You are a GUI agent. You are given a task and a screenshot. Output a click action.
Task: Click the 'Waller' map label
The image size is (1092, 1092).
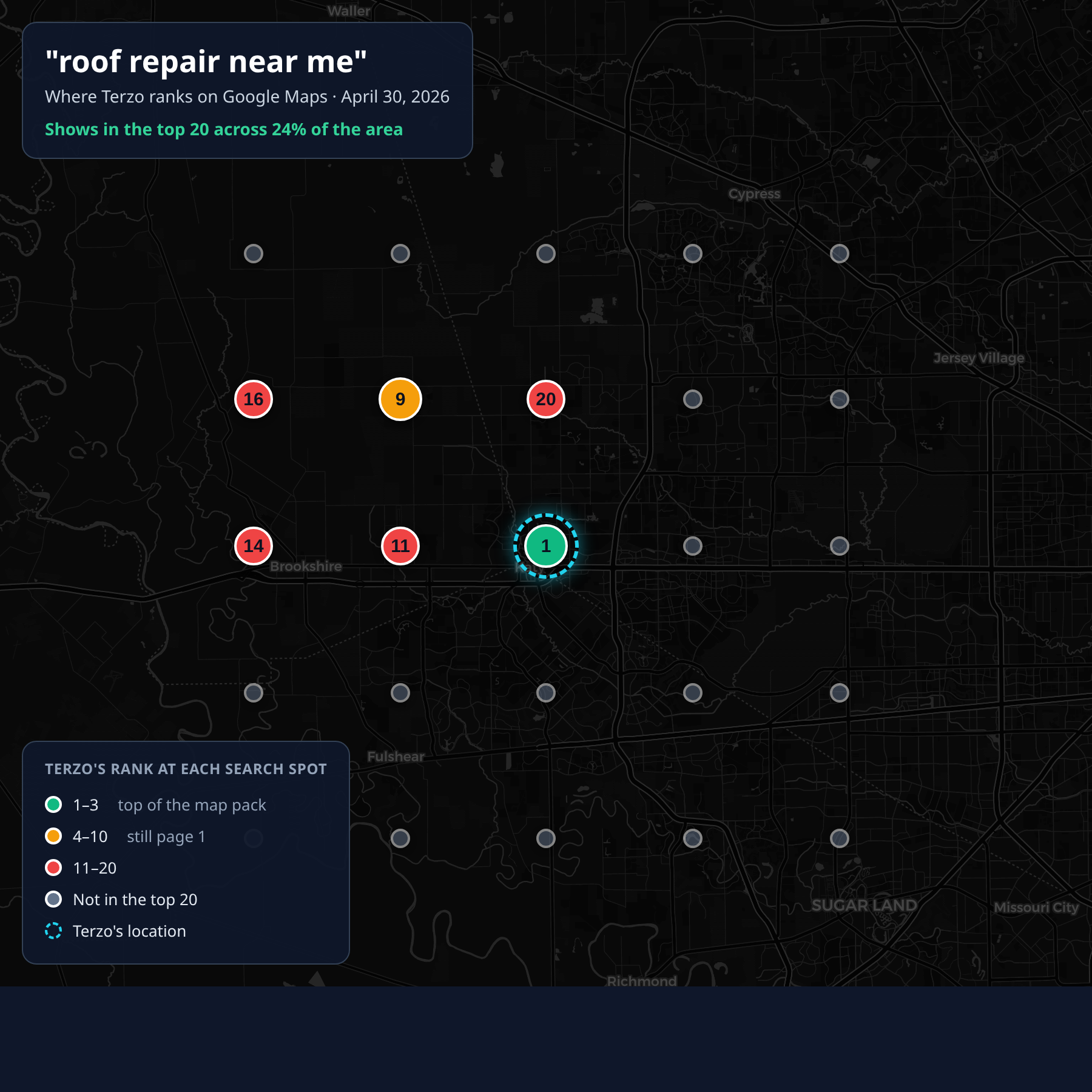[x=349, y=11]
